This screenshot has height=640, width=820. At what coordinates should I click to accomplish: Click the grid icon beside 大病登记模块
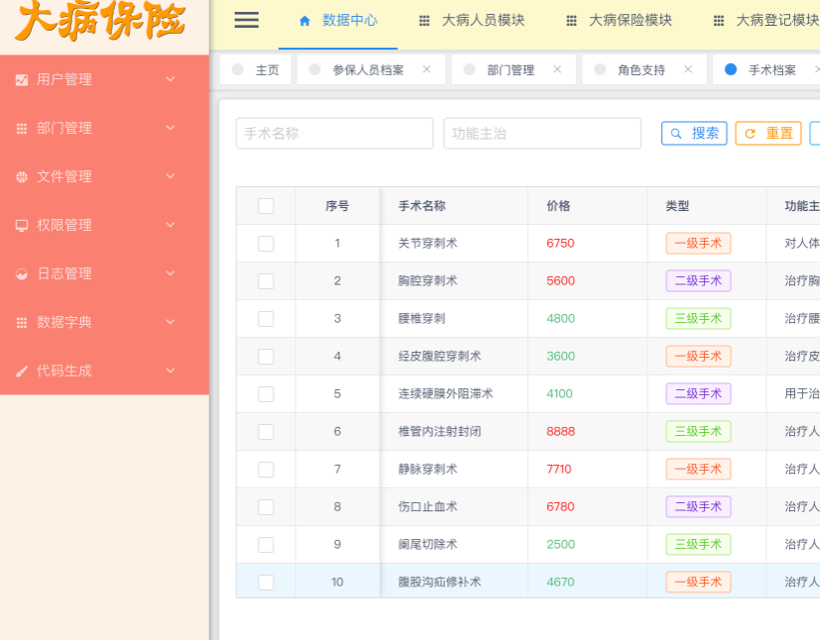[x=719, y=21]
